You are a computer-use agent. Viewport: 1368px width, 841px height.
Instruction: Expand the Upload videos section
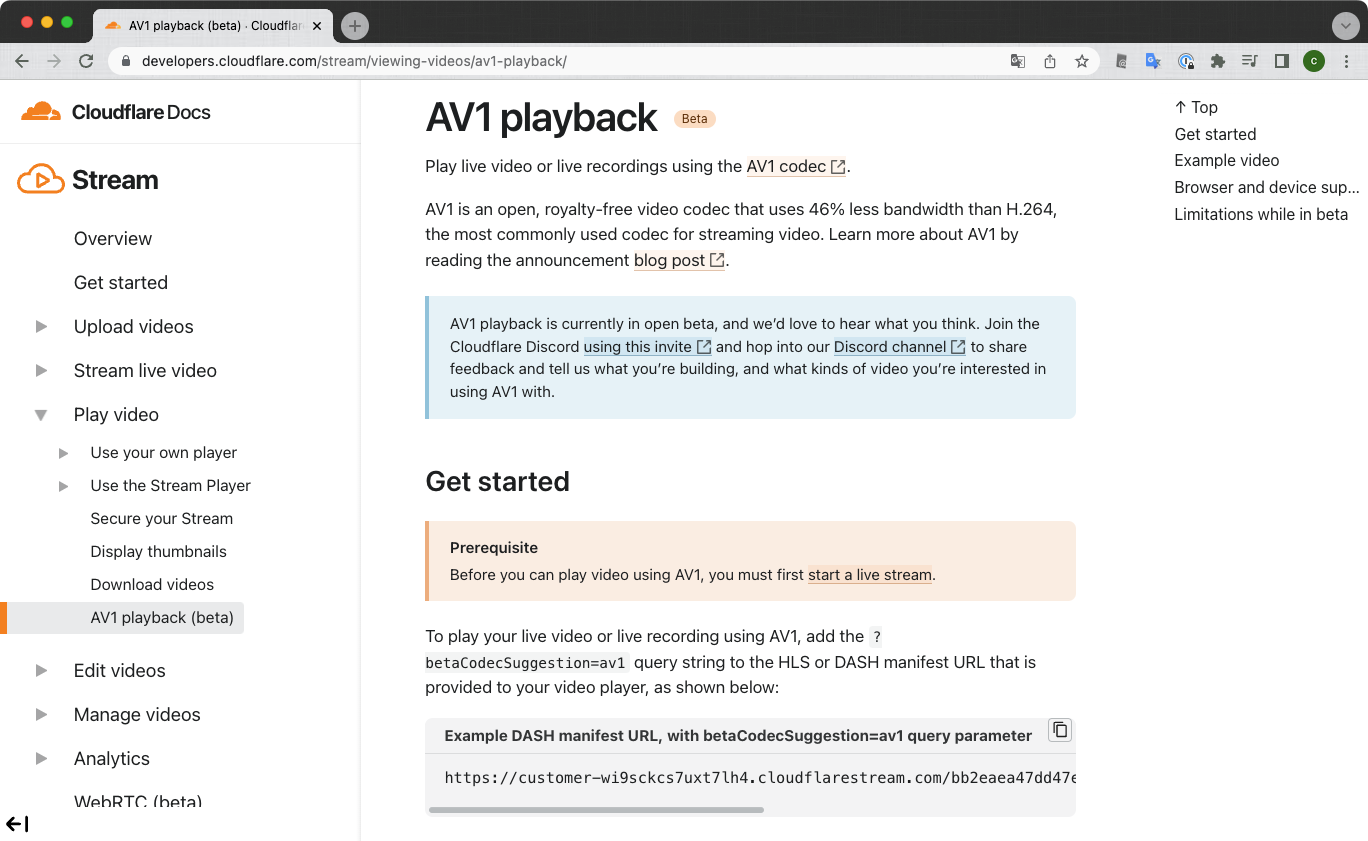tap(40, 326)
